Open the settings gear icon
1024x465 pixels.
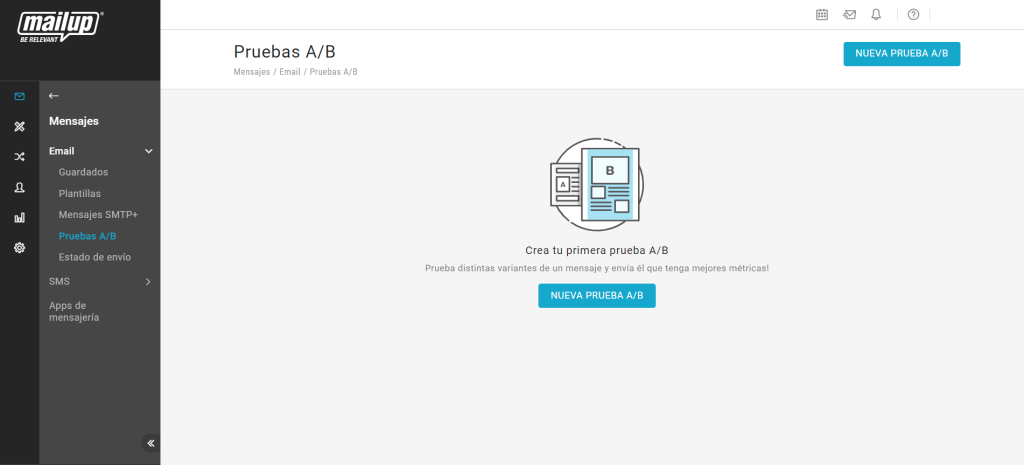tap(19, 247)
